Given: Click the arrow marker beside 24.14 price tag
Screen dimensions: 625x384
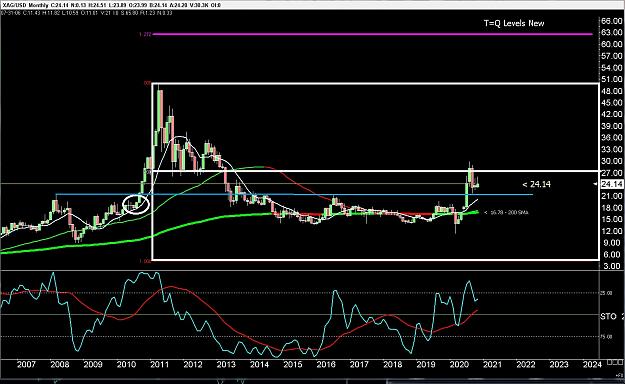Looking at the screenshot, I should 596,184.
